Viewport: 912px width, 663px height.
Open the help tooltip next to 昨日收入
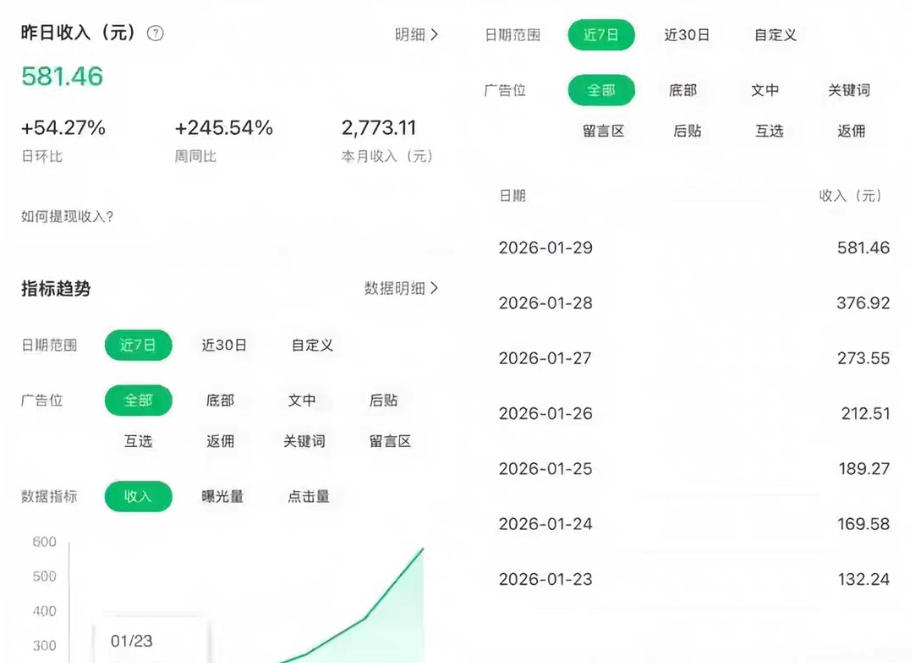pyautogui.click(x=156, y=33)
